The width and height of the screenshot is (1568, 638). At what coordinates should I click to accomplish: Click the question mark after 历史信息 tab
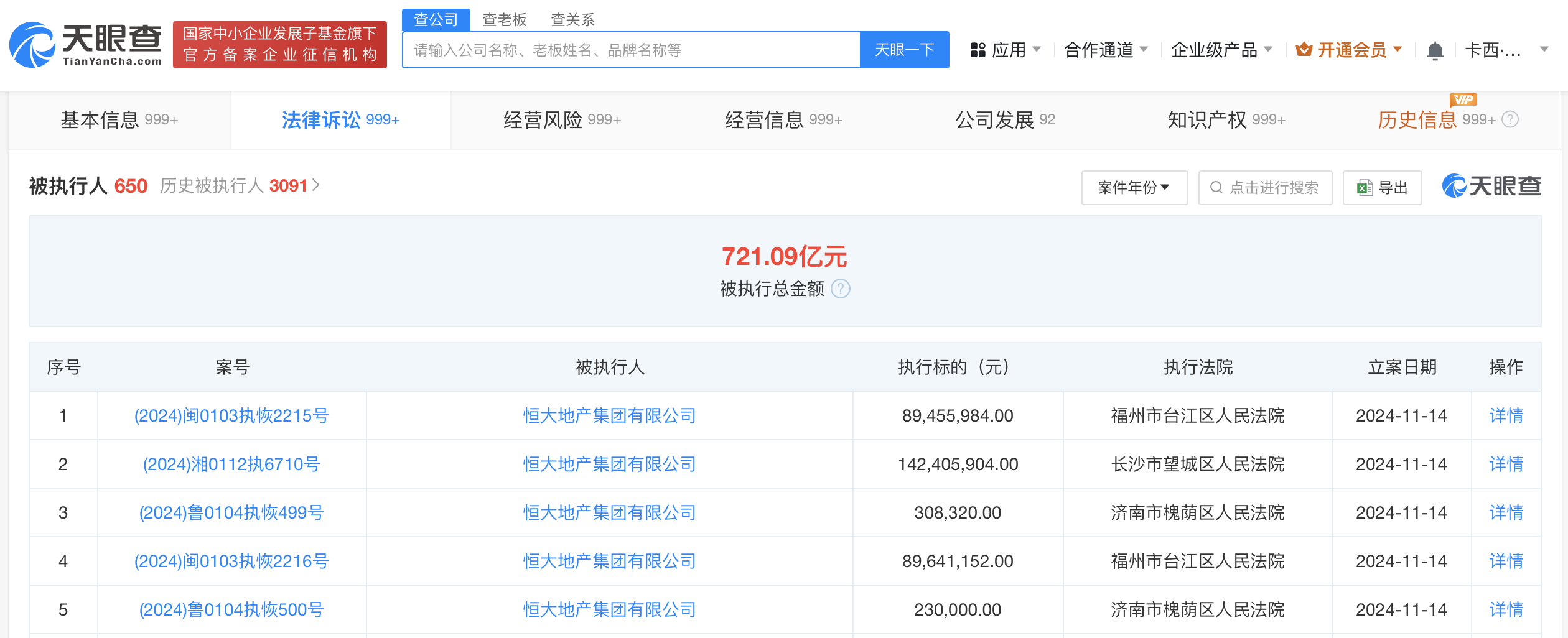tap(1509, 119)
